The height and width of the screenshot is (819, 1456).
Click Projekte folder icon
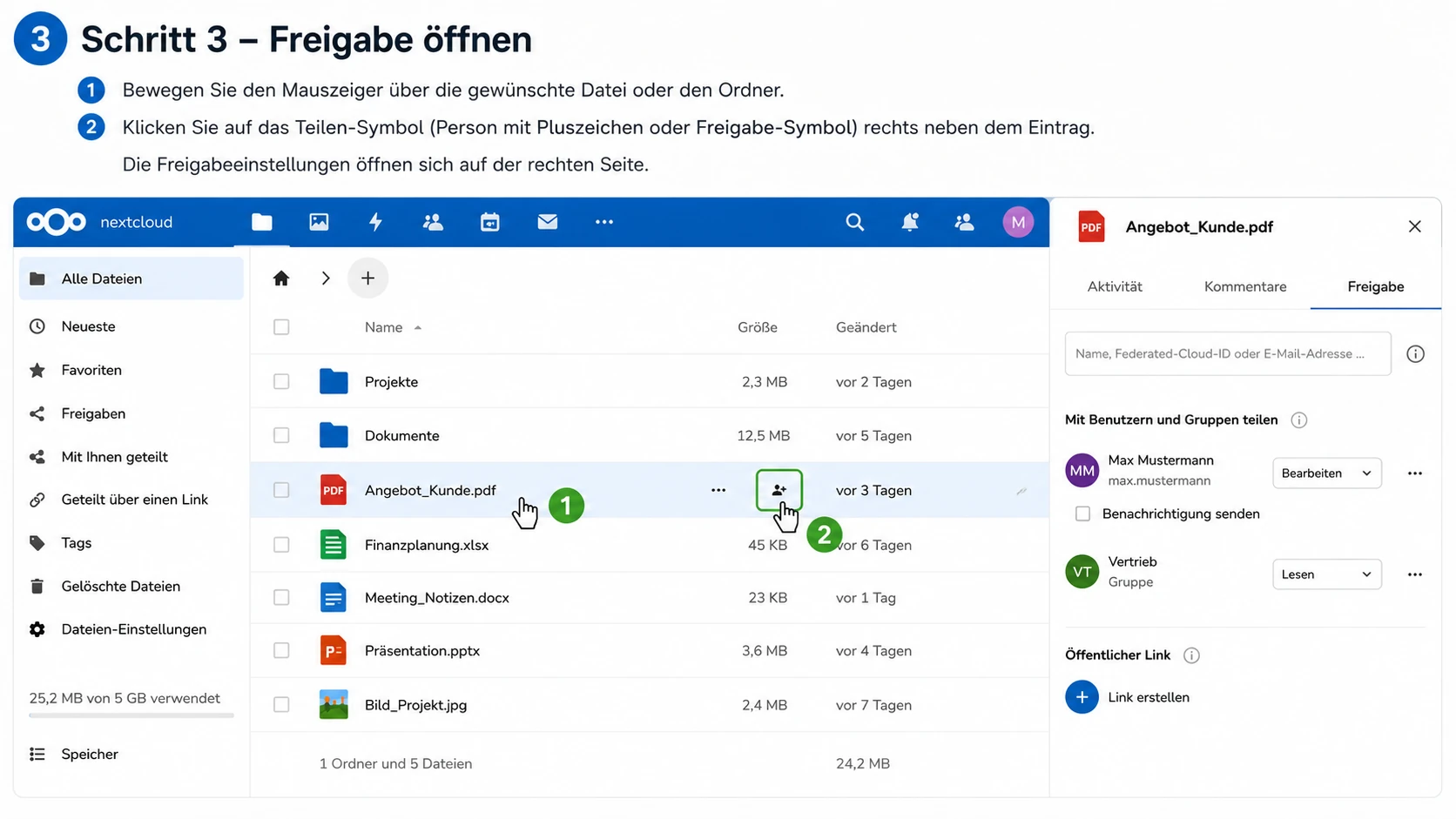[334, 381]
